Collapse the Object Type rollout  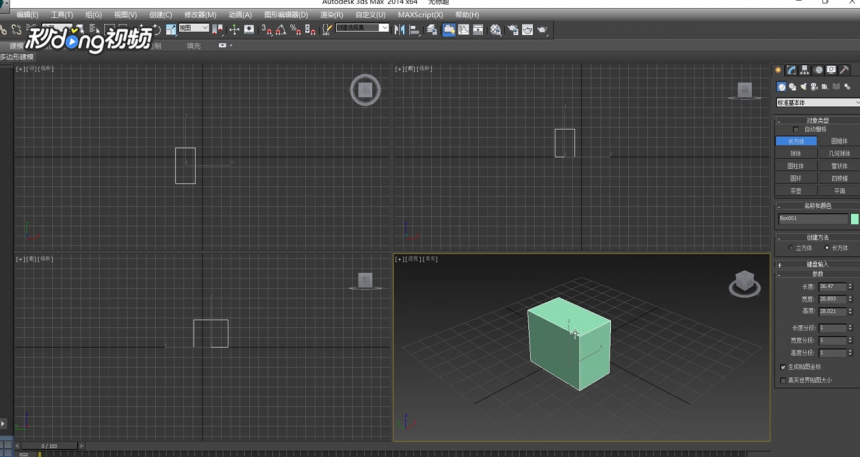[818, 120]
